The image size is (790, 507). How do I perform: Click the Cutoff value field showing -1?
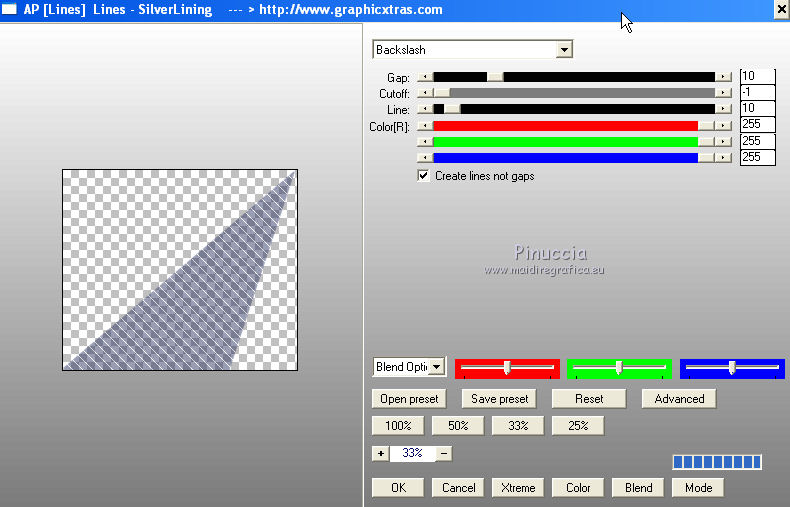coord(757,92)
